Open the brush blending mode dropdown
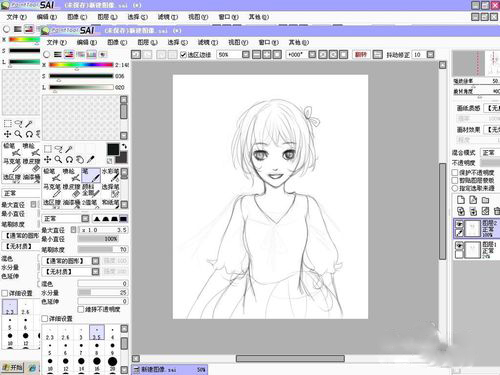Viewport: 500px width, 375px height. point(85,219)
